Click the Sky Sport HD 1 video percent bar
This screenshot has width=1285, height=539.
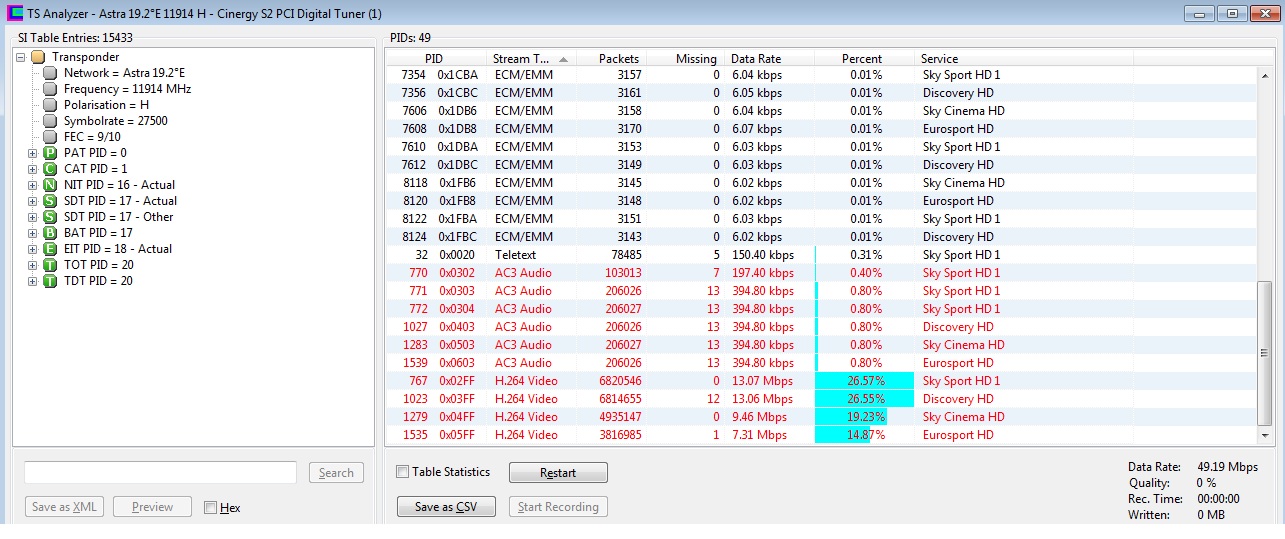coord(864,381)
